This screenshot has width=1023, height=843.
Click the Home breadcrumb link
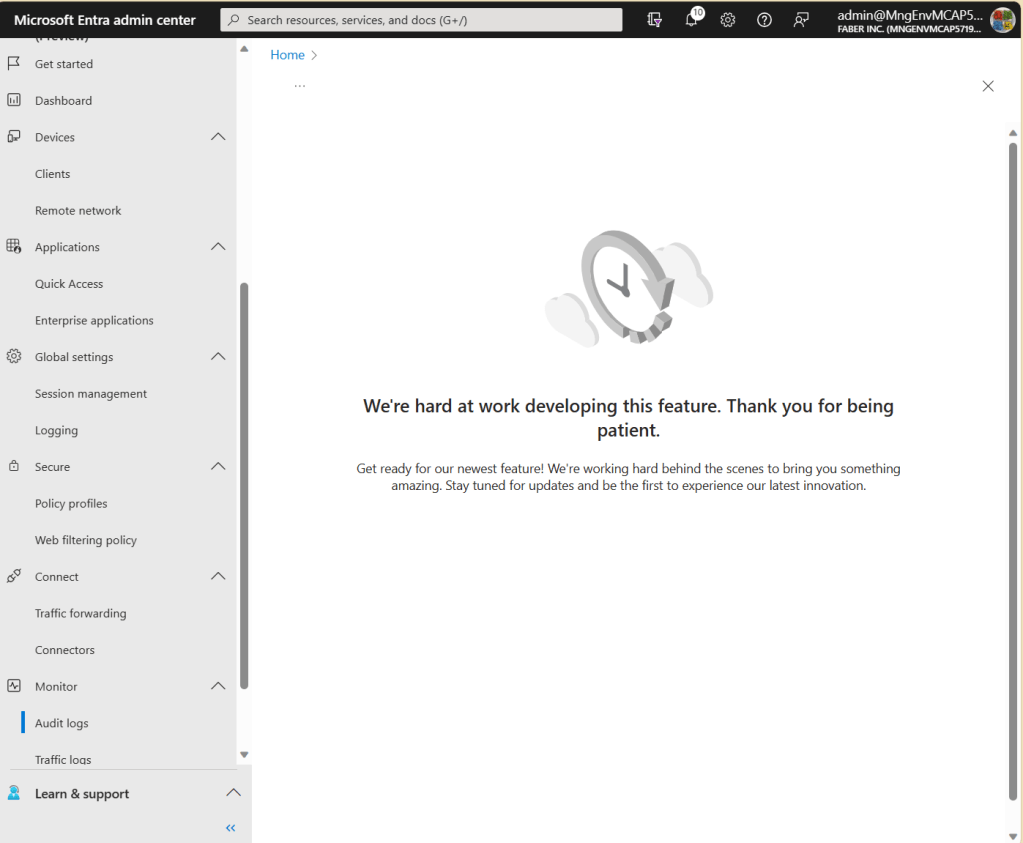click(287, 55)
